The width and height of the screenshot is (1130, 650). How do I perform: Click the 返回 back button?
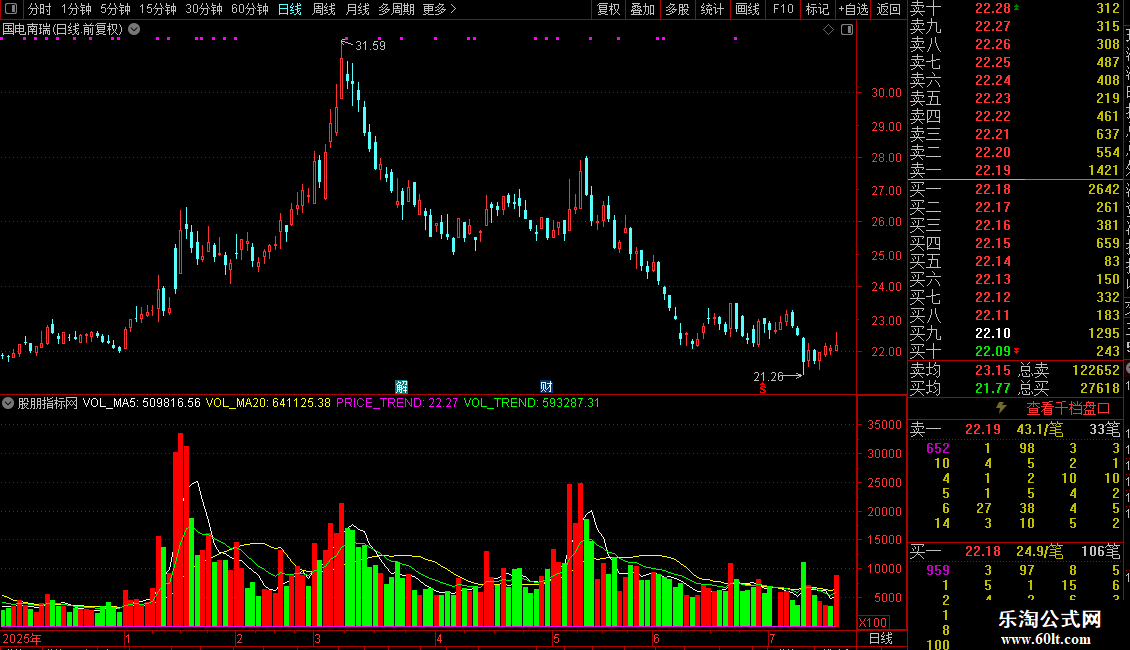pyautogui.click(x=889, y=9)
